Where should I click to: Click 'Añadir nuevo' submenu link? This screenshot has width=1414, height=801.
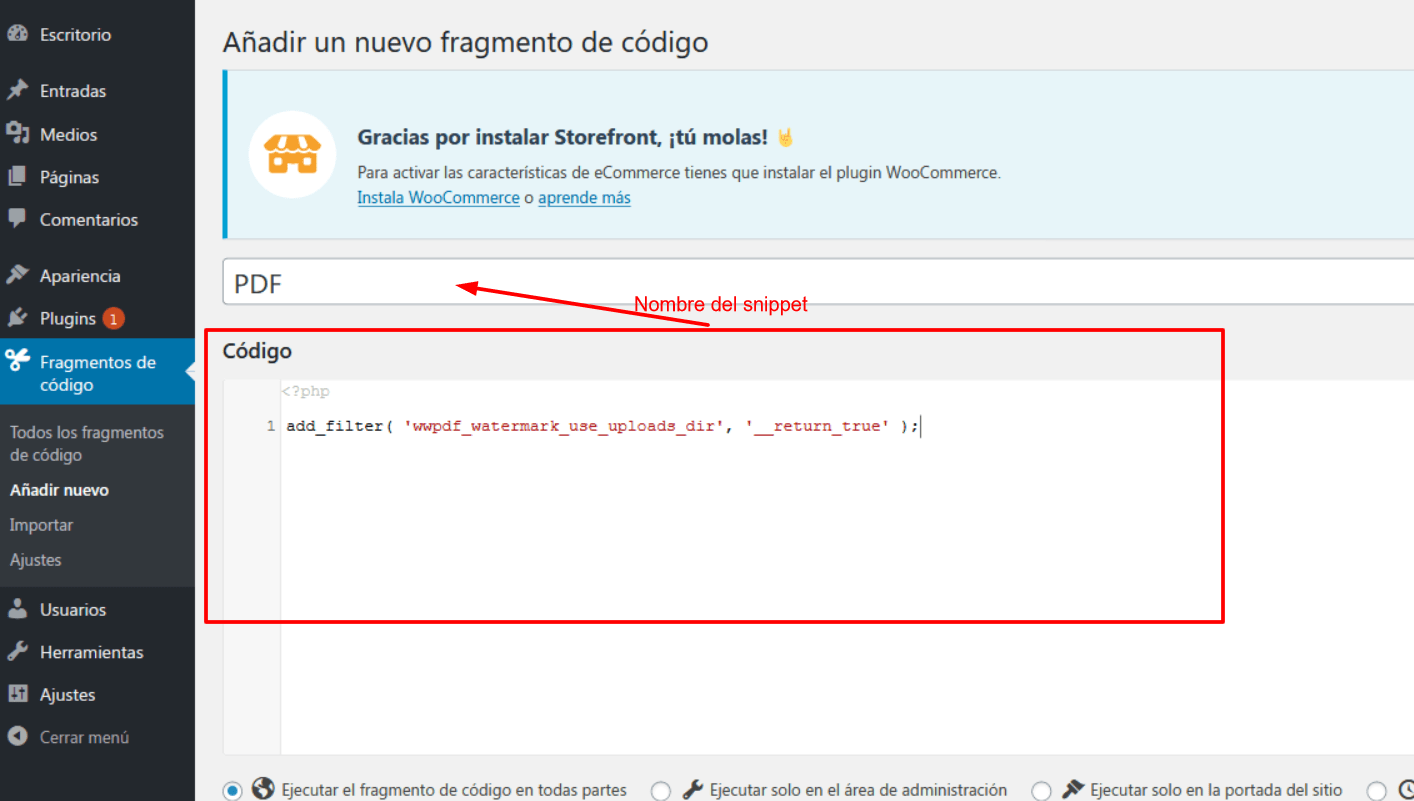click(59, 490)
